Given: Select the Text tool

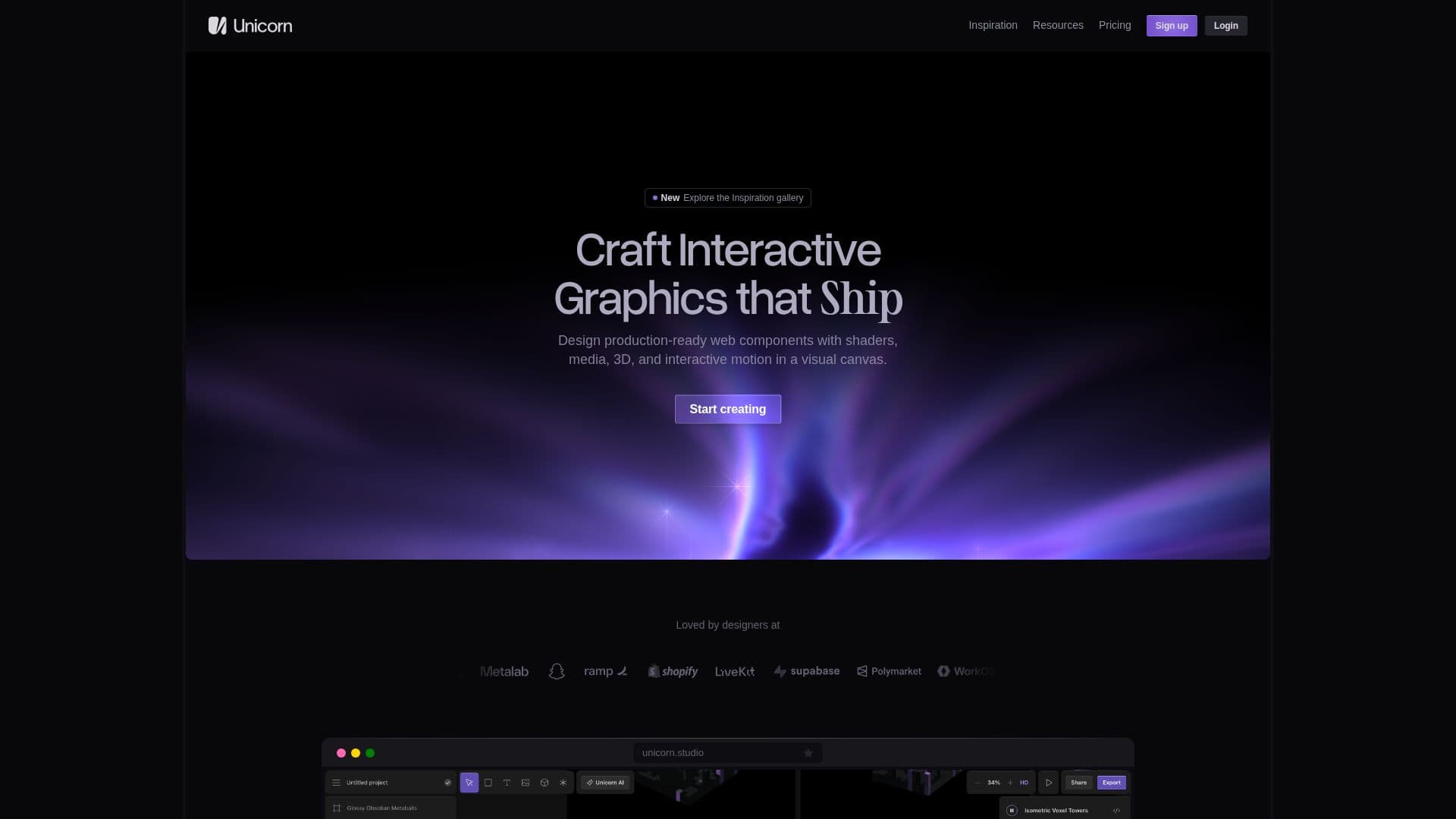Looking at the screenshot, I should tap(507, 783).
